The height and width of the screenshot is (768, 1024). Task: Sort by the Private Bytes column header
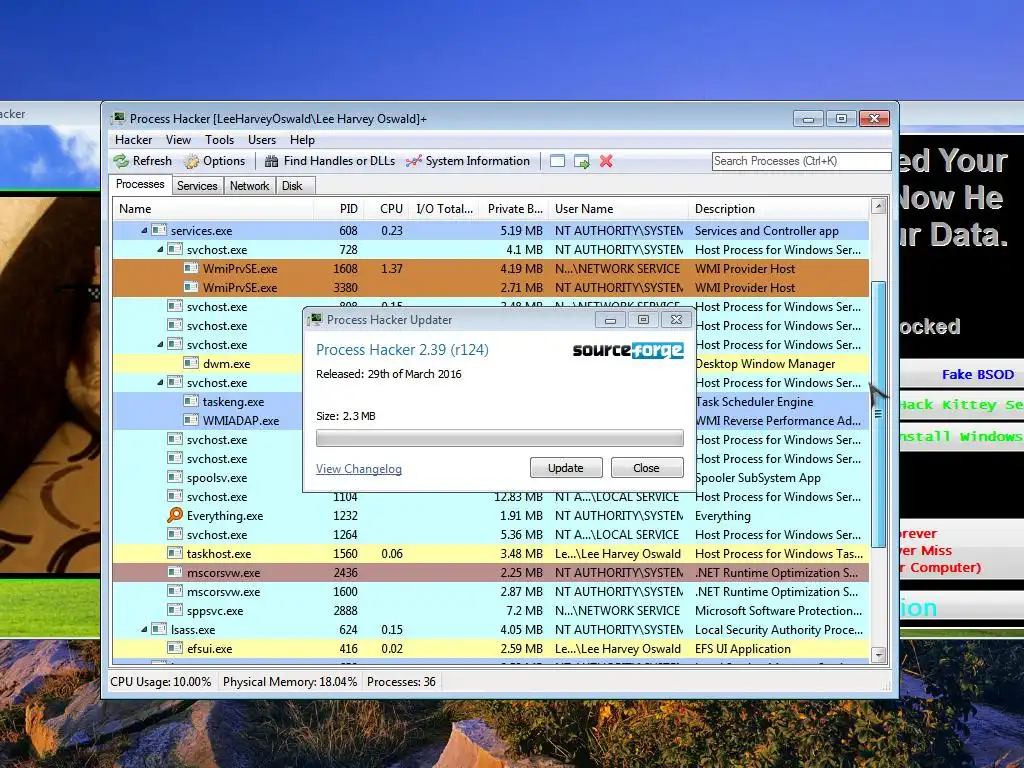pyautogui.click(x=514, y=209)
